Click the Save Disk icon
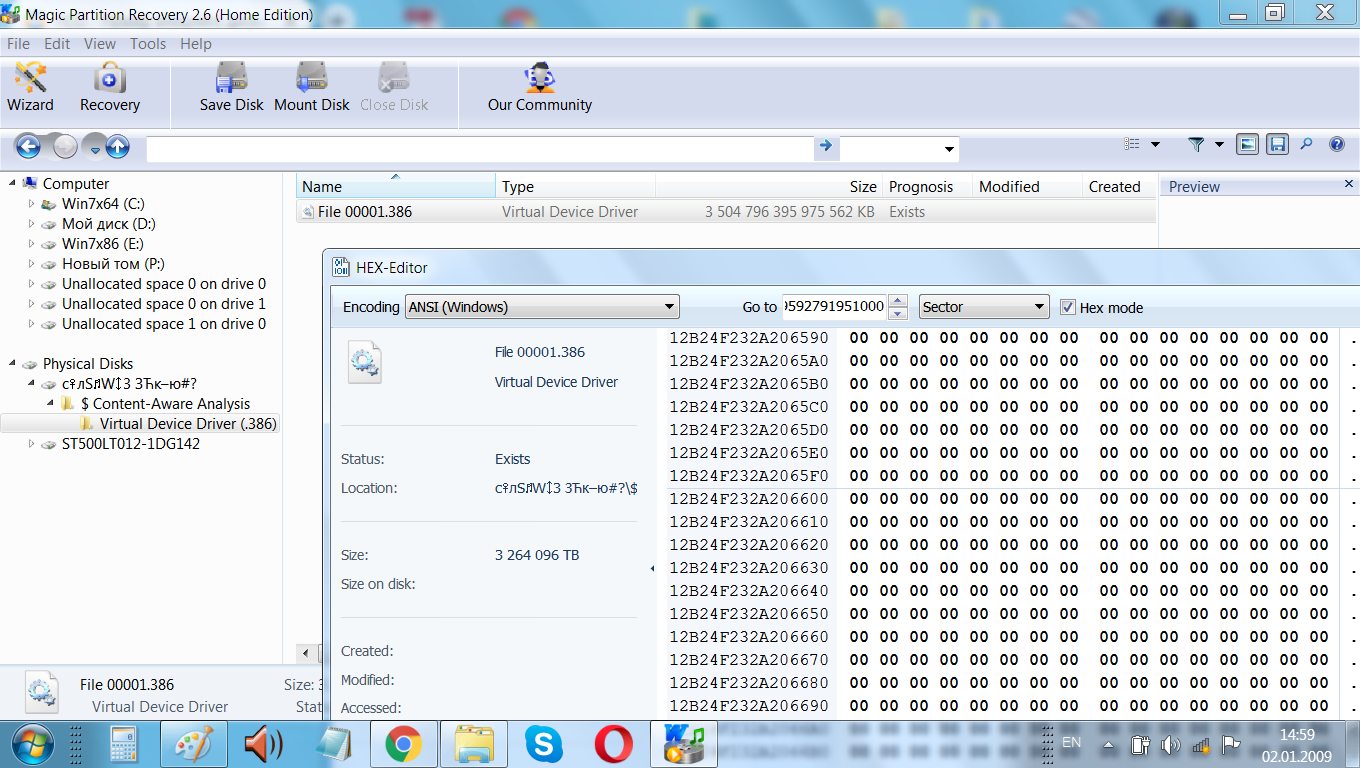This screenshot has height=768, width=1360. coord(231,87)
